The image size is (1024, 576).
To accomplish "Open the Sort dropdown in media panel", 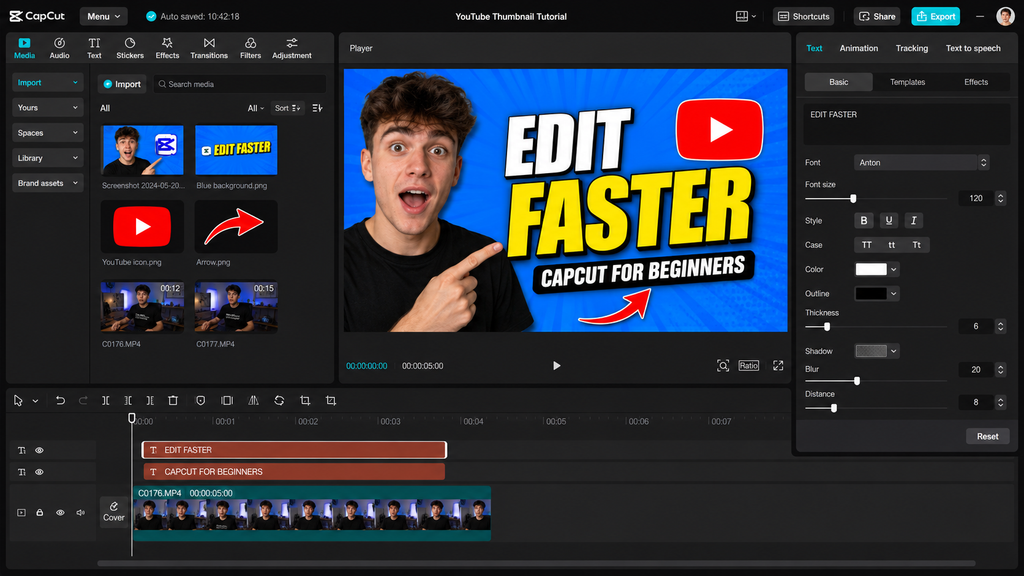I will coord(287,108).
